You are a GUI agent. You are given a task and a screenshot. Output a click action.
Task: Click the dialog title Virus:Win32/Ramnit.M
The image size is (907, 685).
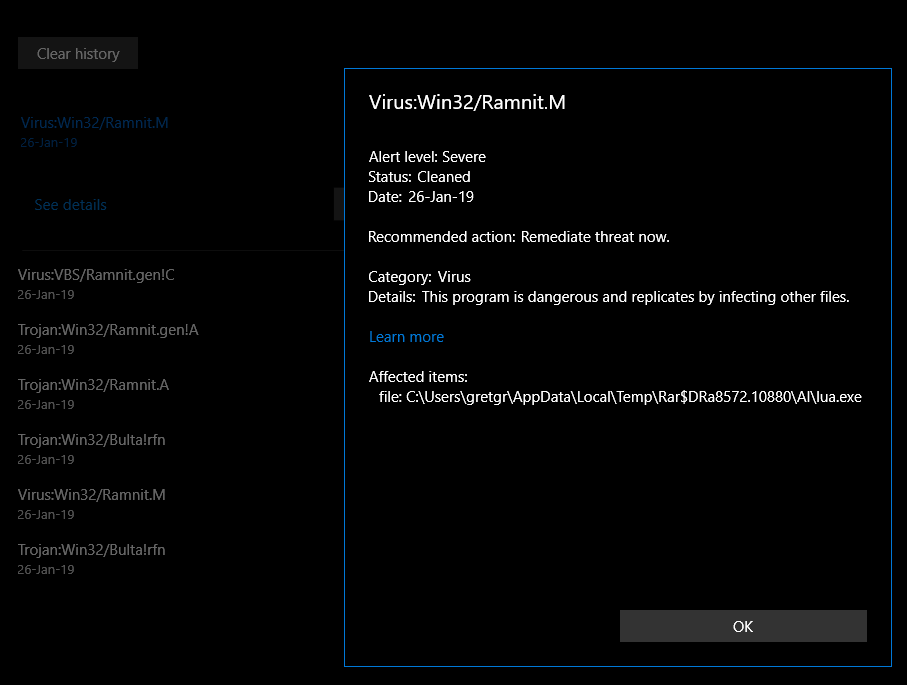tap(467, 102)
